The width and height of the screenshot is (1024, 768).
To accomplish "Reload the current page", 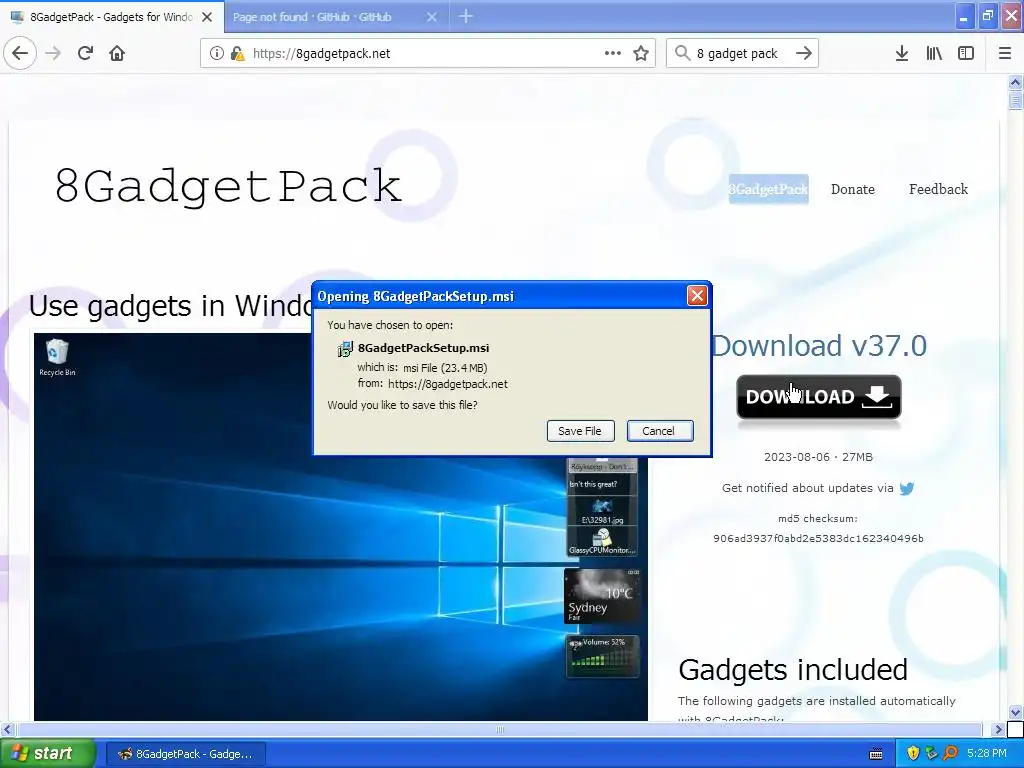I will (85, 54).
